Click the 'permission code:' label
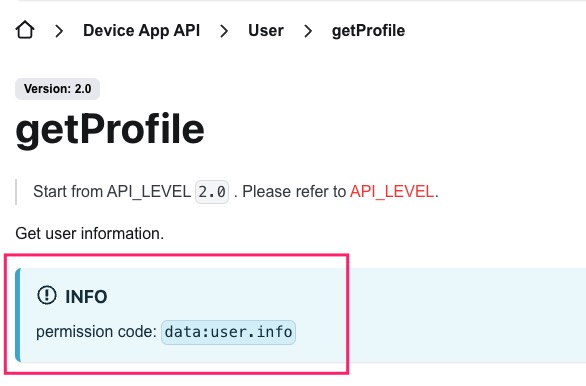The width and height of the screenshot is (586, 386). coord(96,332)
